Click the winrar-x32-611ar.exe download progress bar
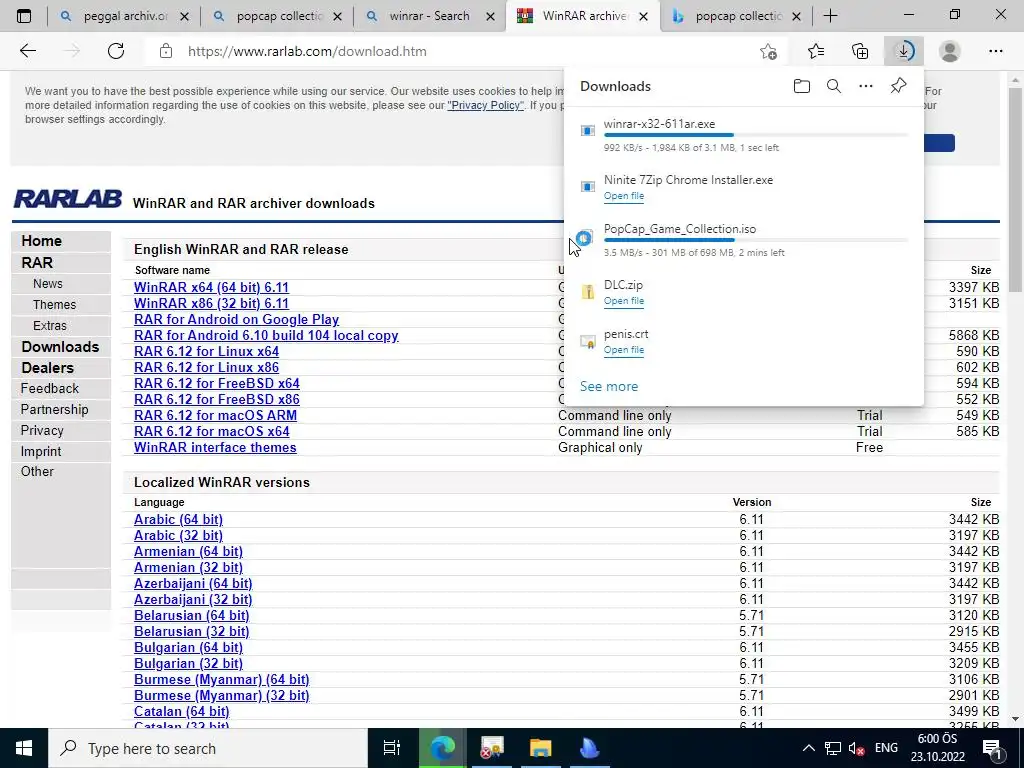The height and width of the screenshot is (768, 1024). (756, 135)
